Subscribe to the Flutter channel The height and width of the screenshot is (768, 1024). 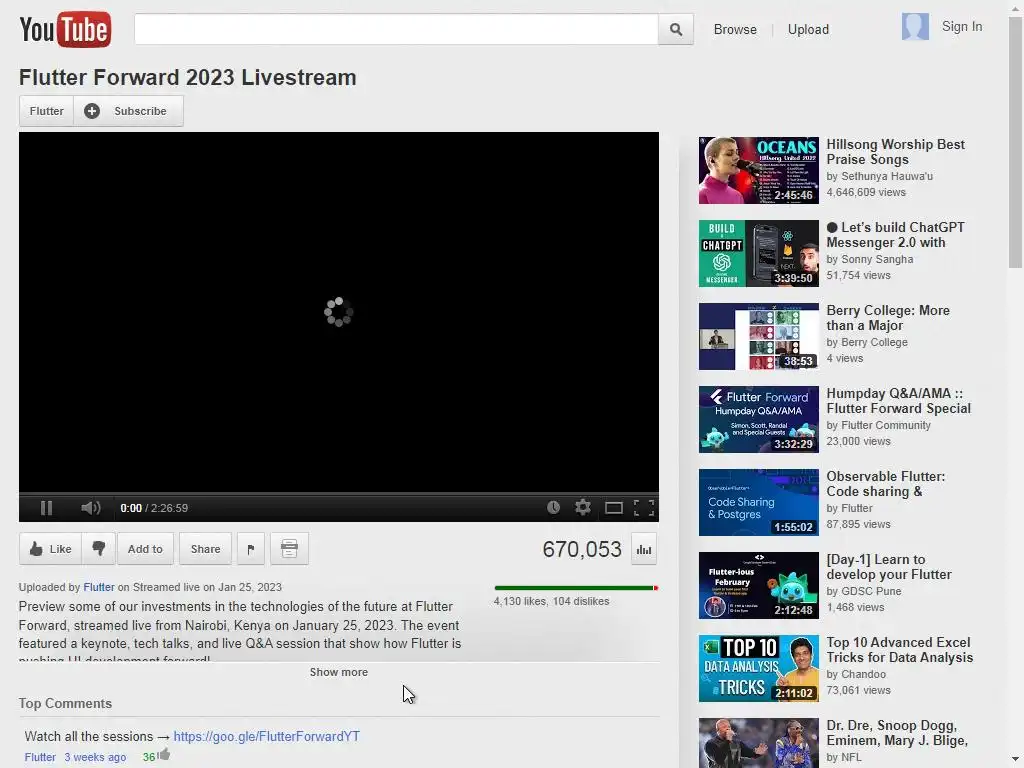pos(129,111)
